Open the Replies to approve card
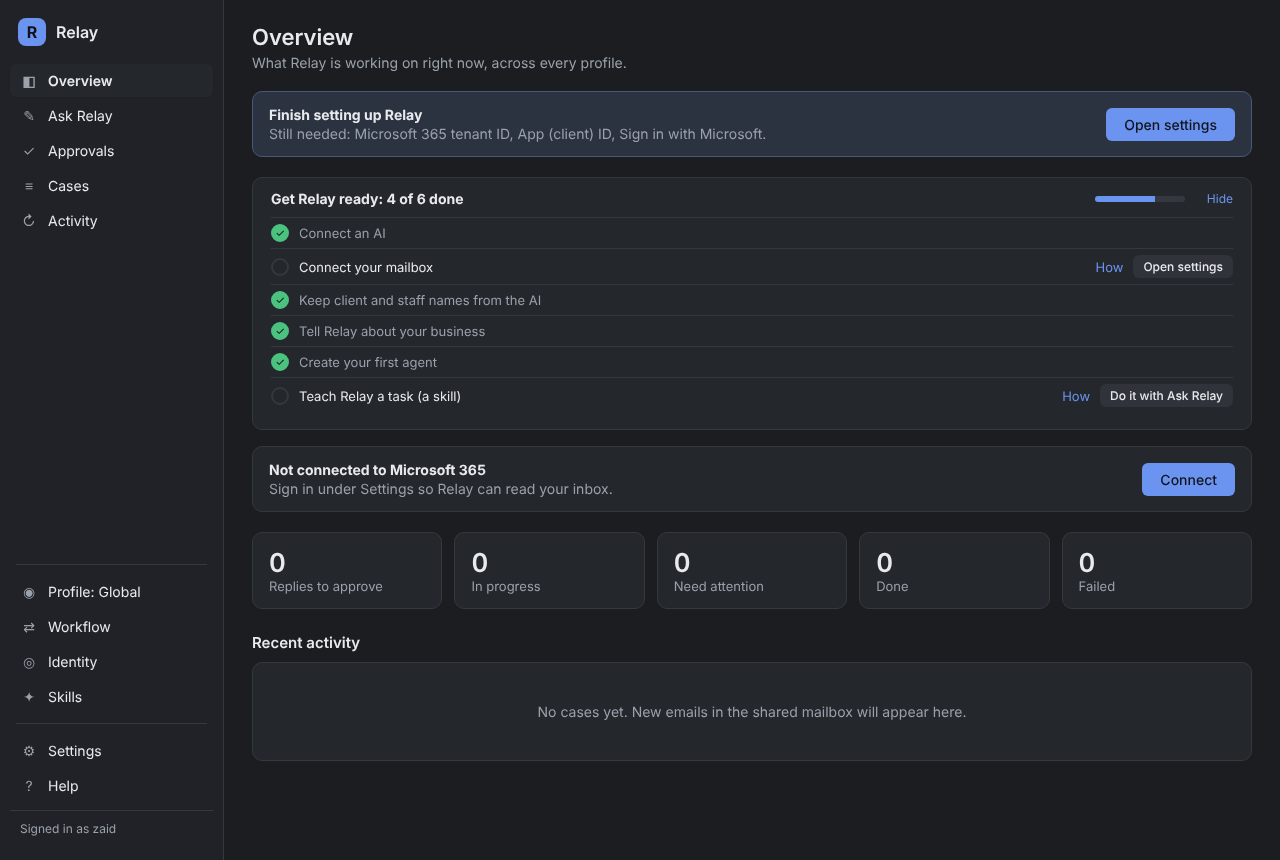 click(347, 570)
